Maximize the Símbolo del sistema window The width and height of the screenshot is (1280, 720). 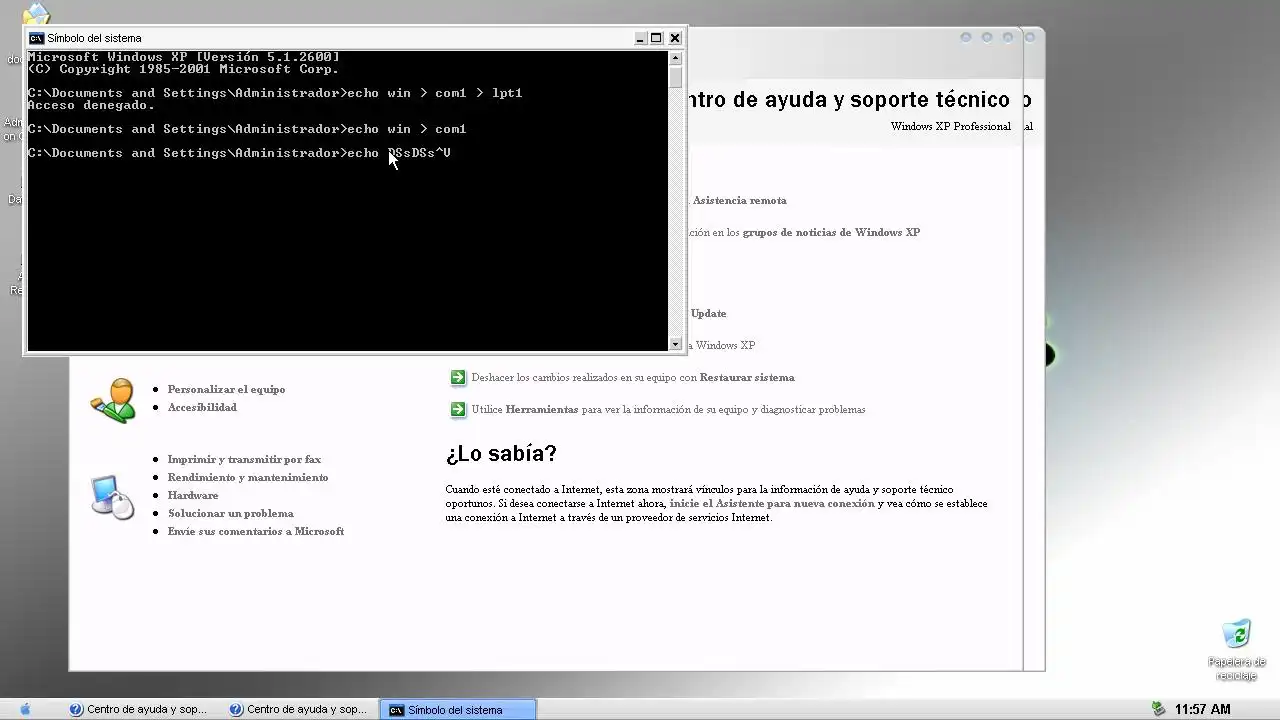(657, 38)
